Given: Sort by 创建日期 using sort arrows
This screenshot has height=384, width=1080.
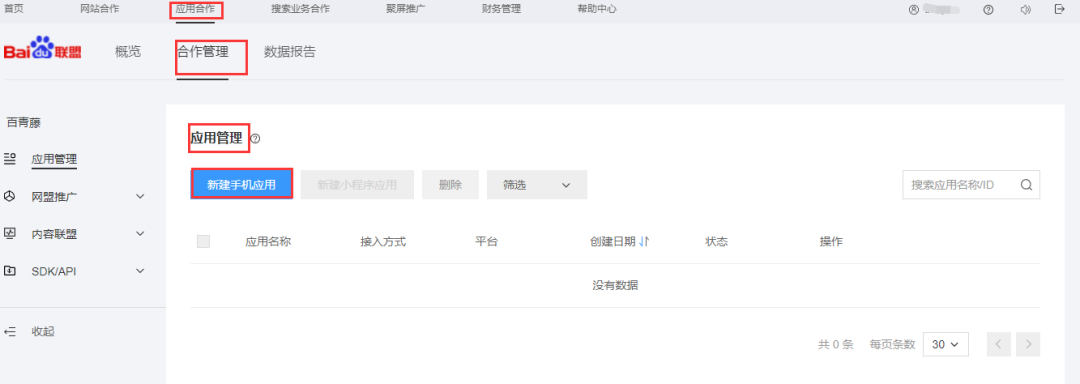Looking at the screenshot, I should coord(644,242).
